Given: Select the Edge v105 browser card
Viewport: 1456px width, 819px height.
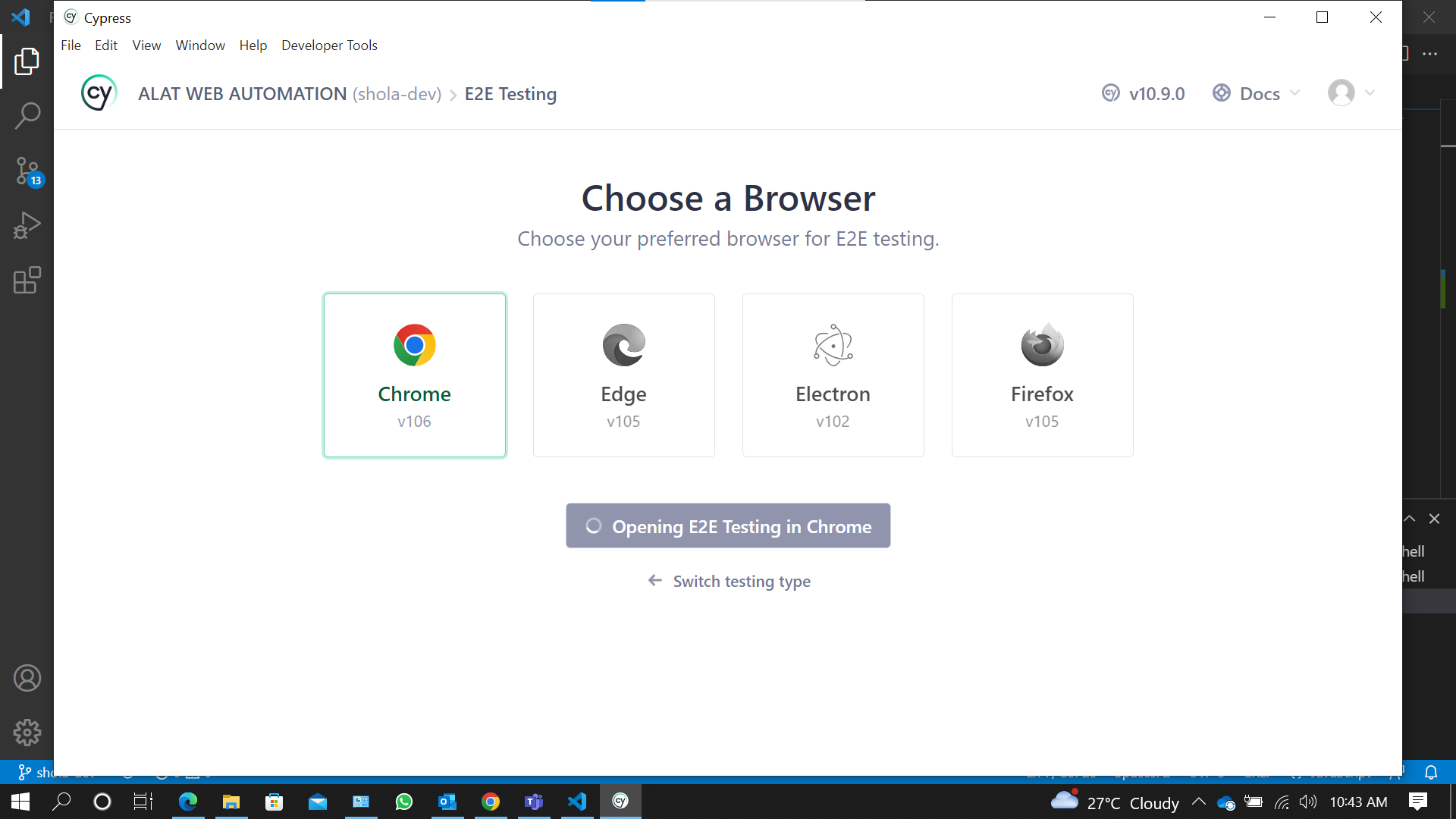Looking at the screenshot, I should (x=623, y=375).
